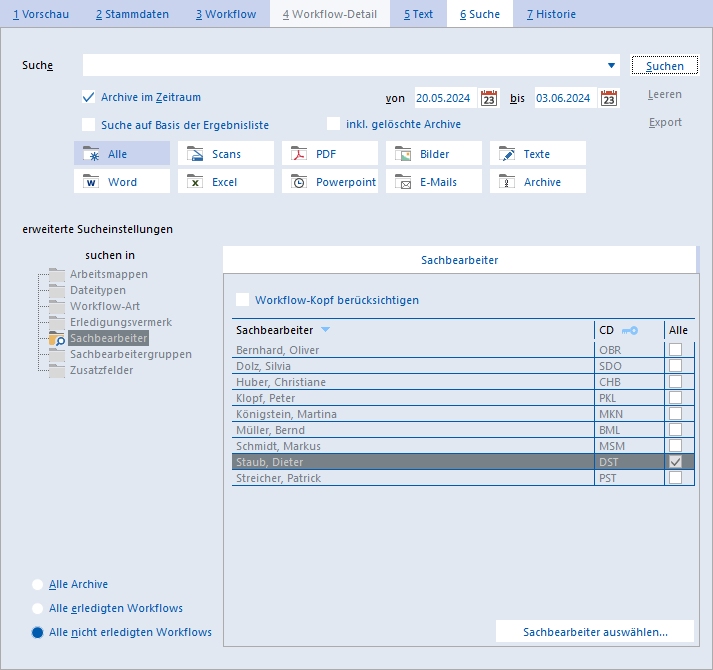Viewport: 713px width, 670px height.
Task: Enable 'inkl. gelöschte Archive' checkbox
Action: tap(333, 124)
